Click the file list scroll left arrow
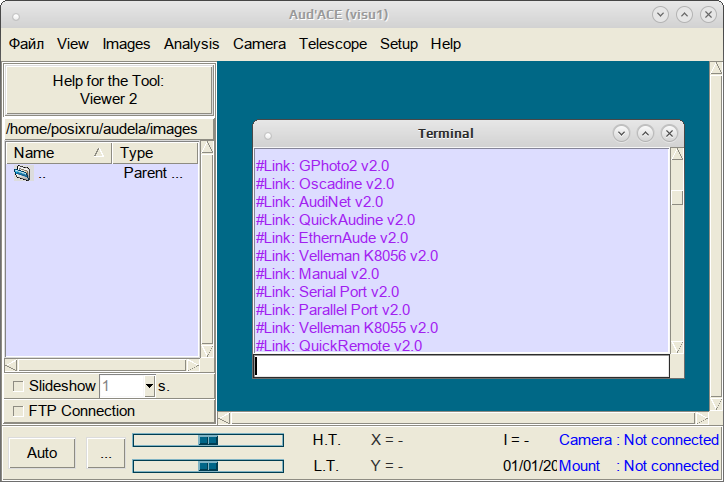Viewport: 724px width, 482px height. coord(11,366)
